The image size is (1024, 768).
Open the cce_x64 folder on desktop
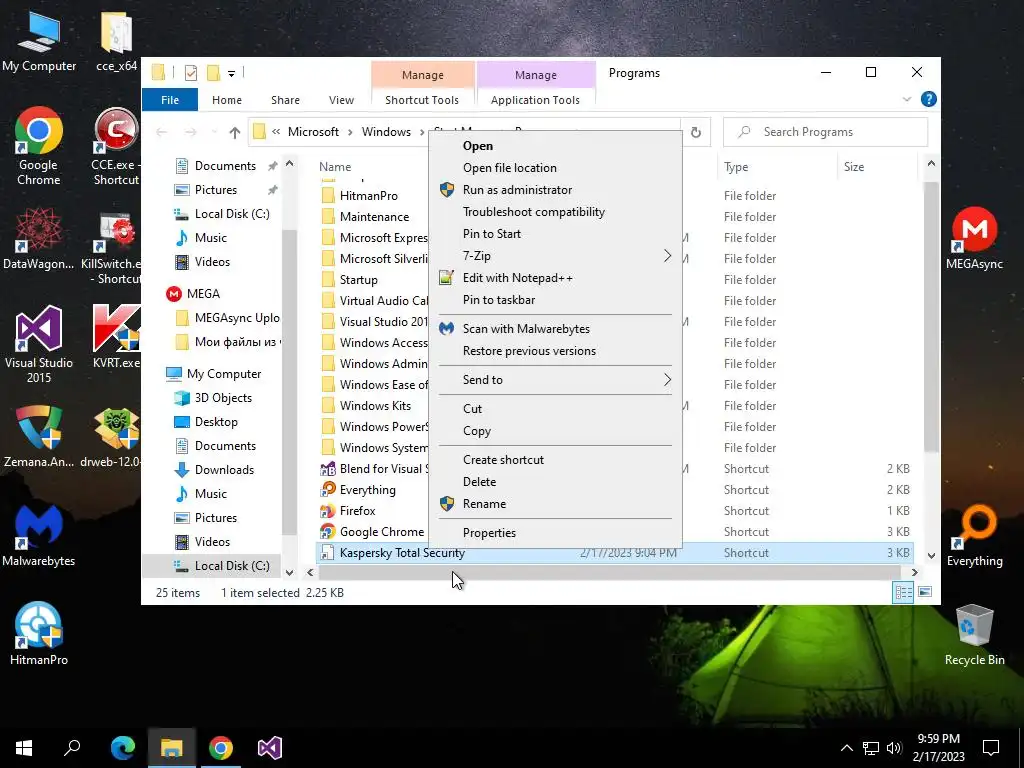coord(116,41)
